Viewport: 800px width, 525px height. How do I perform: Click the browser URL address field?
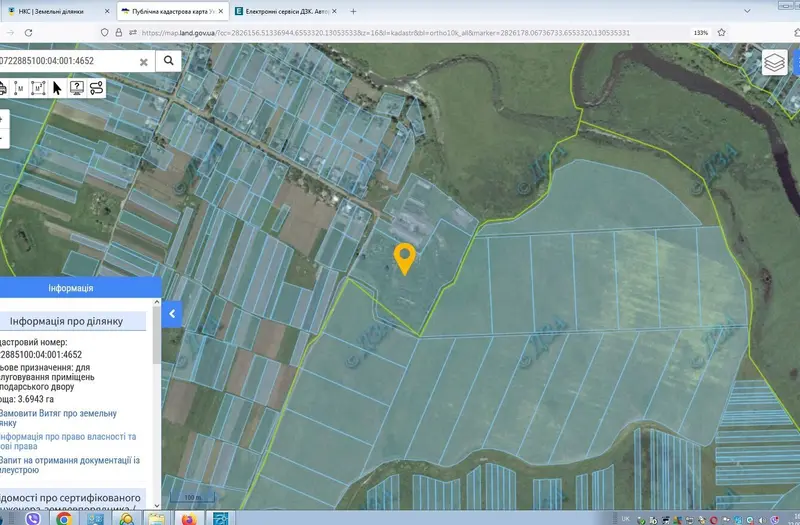pos(385,33)
